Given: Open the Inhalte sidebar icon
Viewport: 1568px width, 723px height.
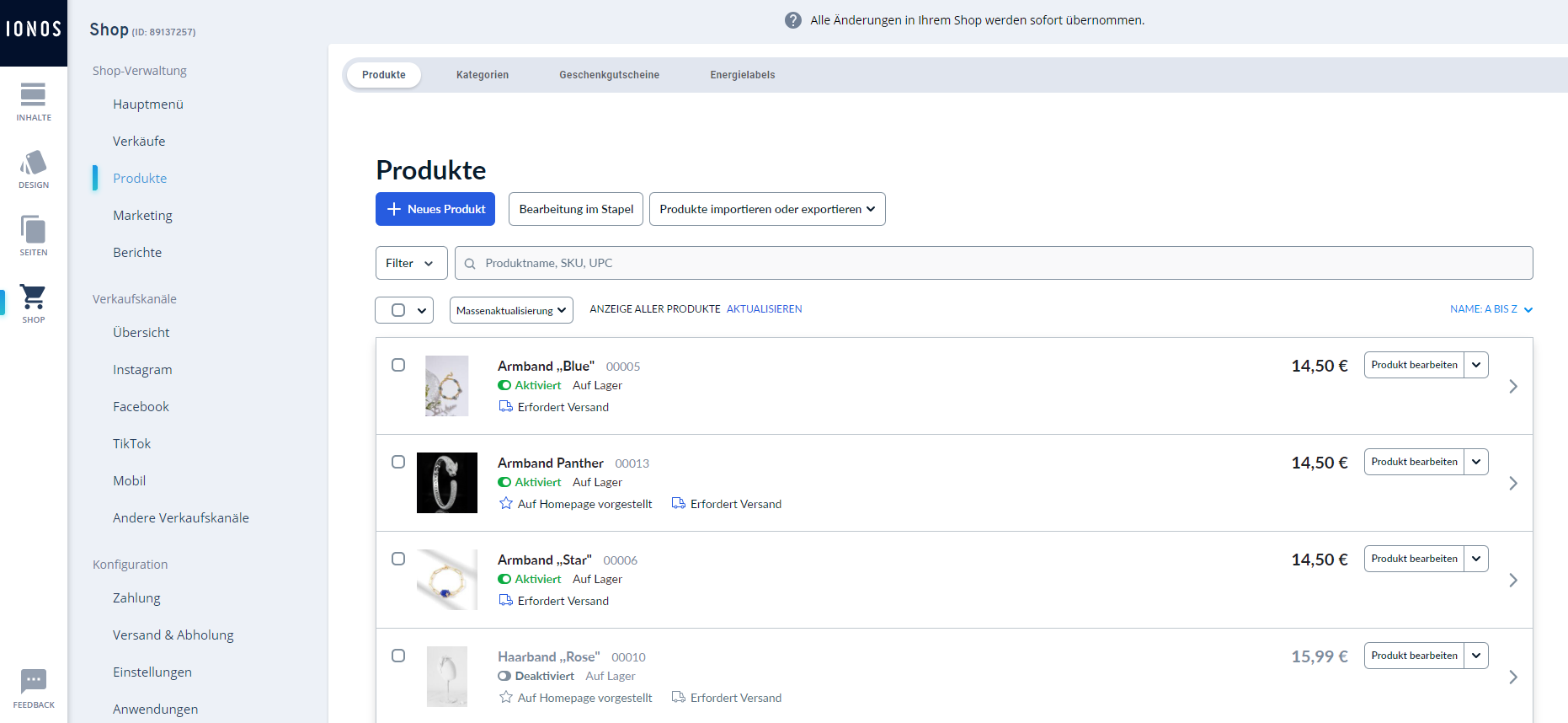Looking at the screenshot, I should (34, 102).
